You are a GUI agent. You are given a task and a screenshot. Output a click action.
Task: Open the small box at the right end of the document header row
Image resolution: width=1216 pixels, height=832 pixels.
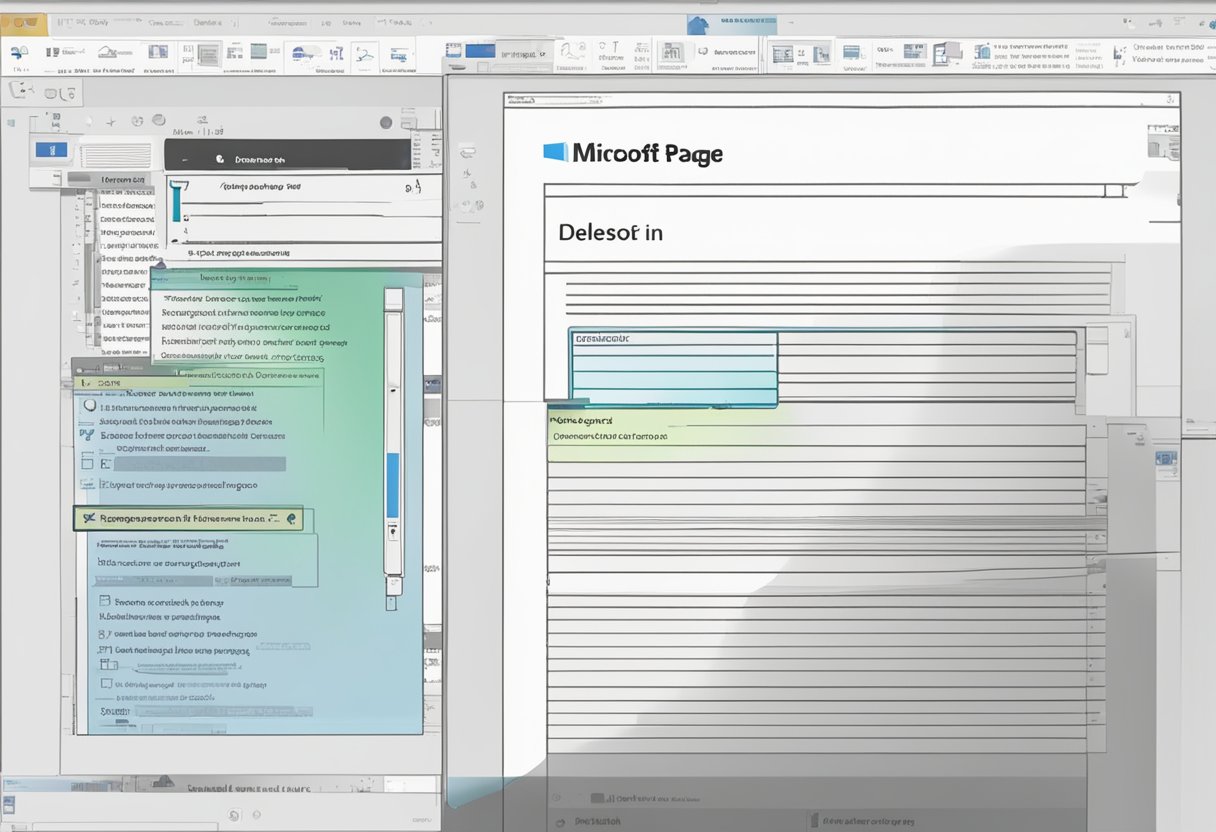pyautogui.click(x=1117, y=190)
